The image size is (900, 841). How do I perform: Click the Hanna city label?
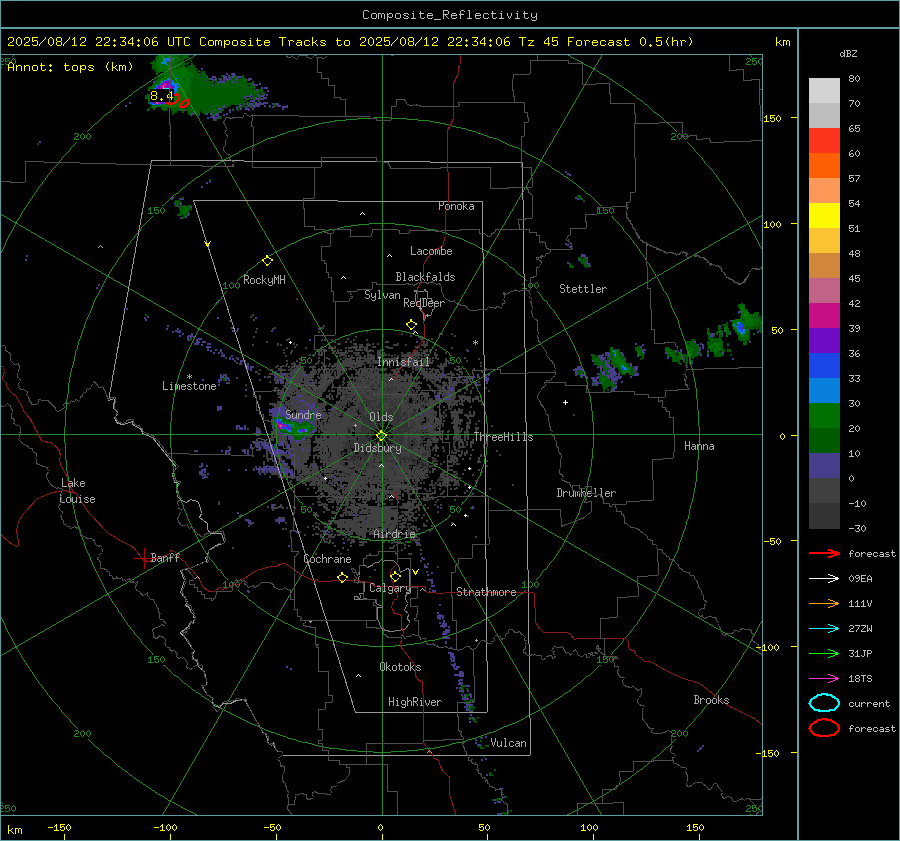(x=699, y=446)
